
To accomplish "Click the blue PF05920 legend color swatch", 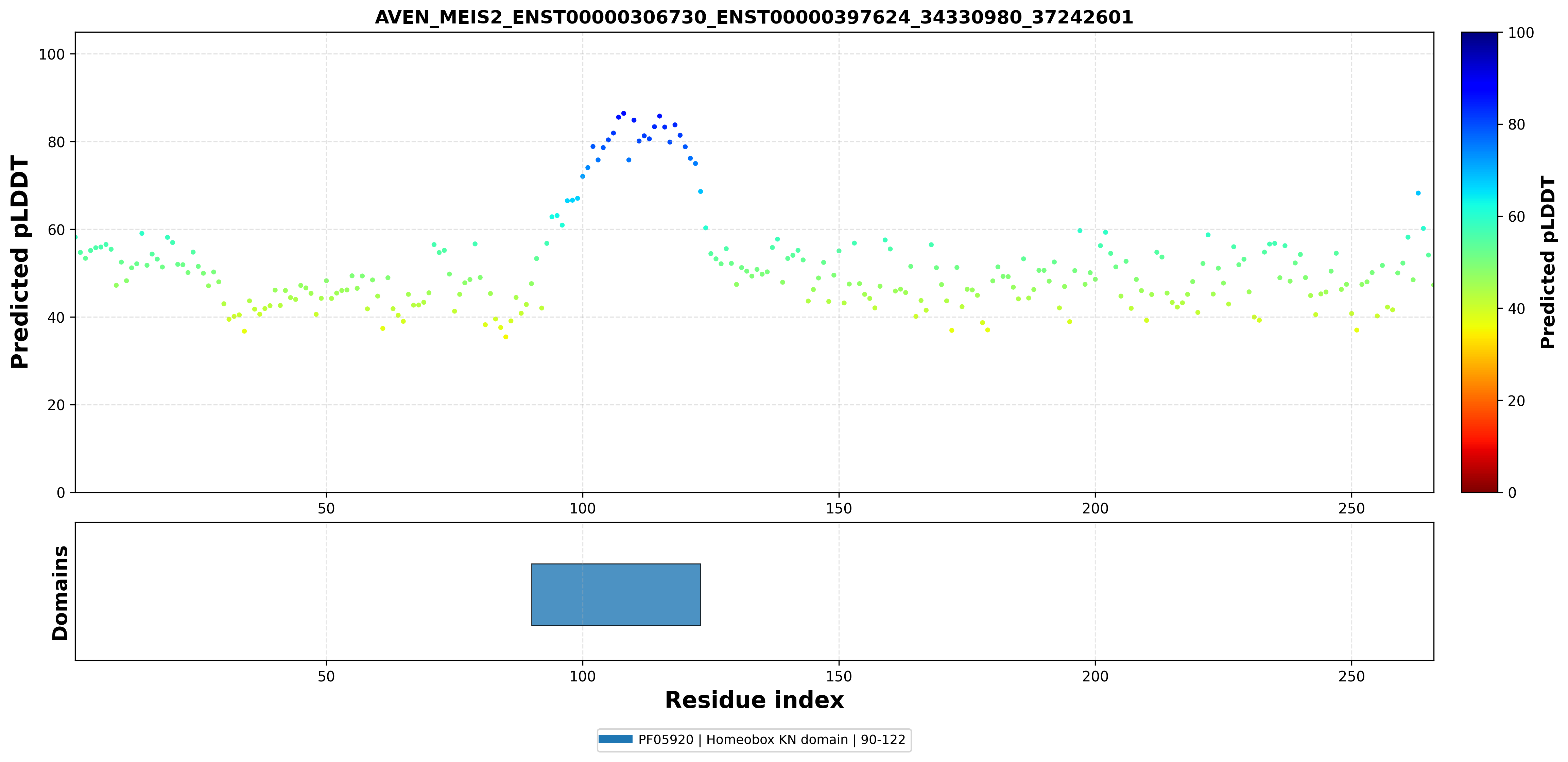I will click(615, 740).
